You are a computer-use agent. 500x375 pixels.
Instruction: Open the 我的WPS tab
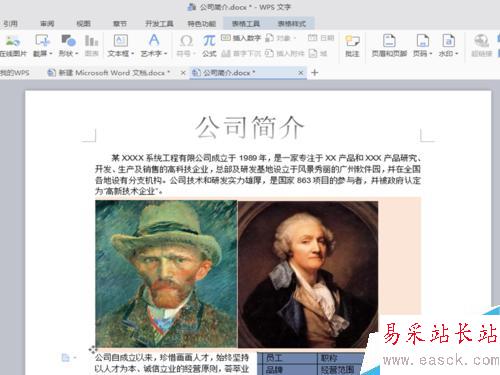[x=15, y=73]
